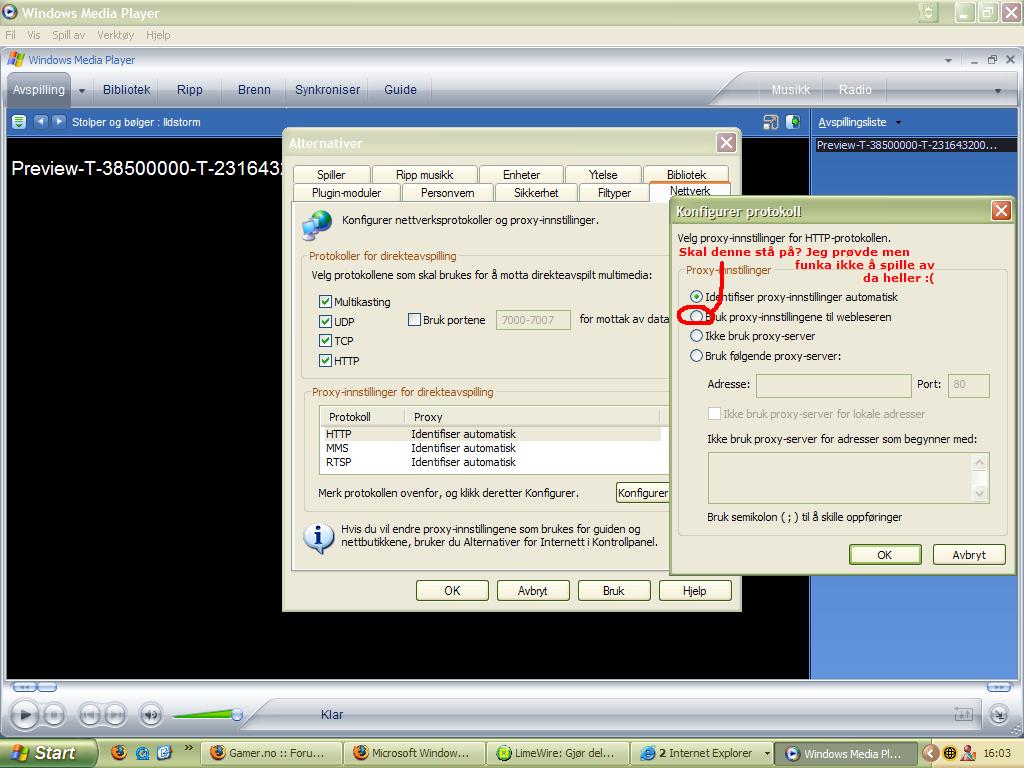Open the Guide tab
This screenshot has height=768, width=1024.
400,89
